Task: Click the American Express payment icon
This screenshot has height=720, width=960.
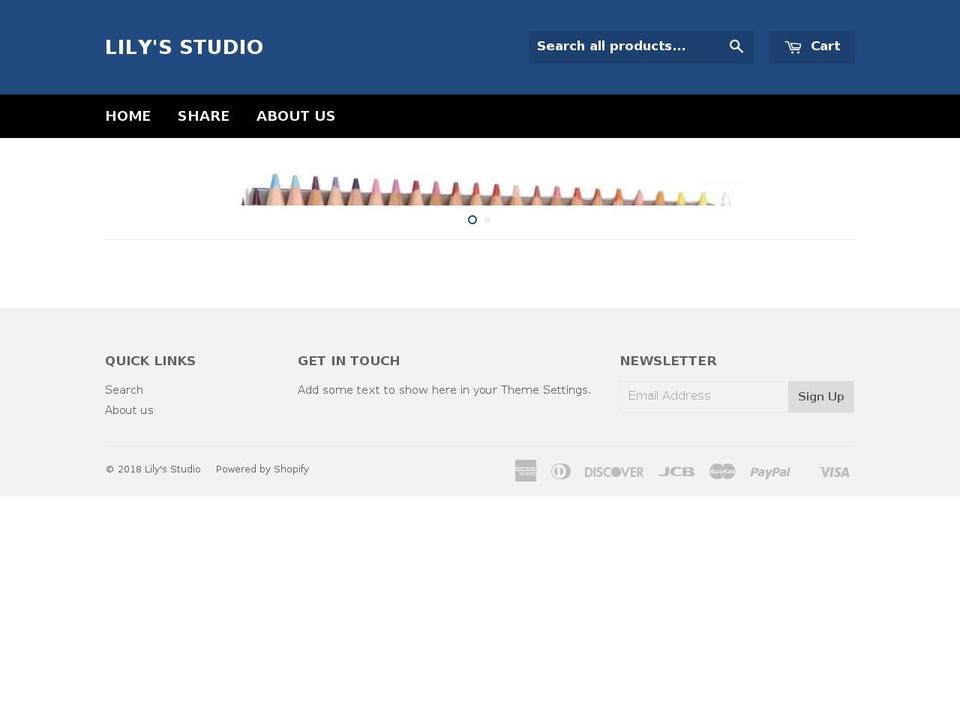Action: click(525, 471)
